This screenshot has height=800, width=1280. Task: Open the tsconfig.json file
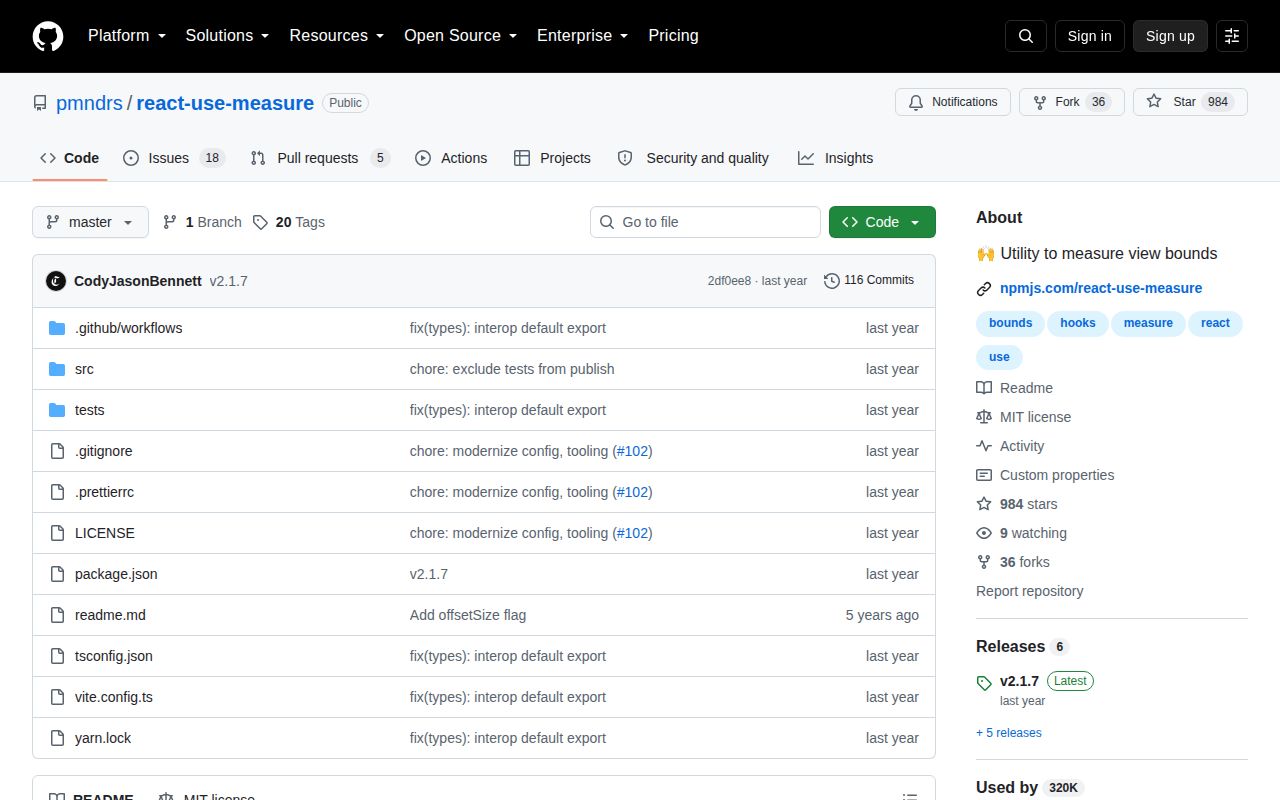tap(114, 656)
